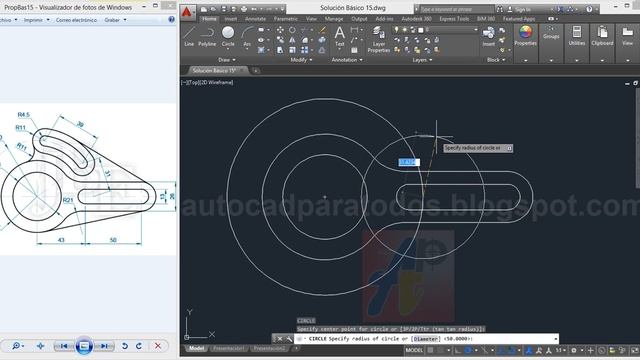Open Imprimir menu in photo viewer
This screenshot has height=360, width=640.
[36, 20]
